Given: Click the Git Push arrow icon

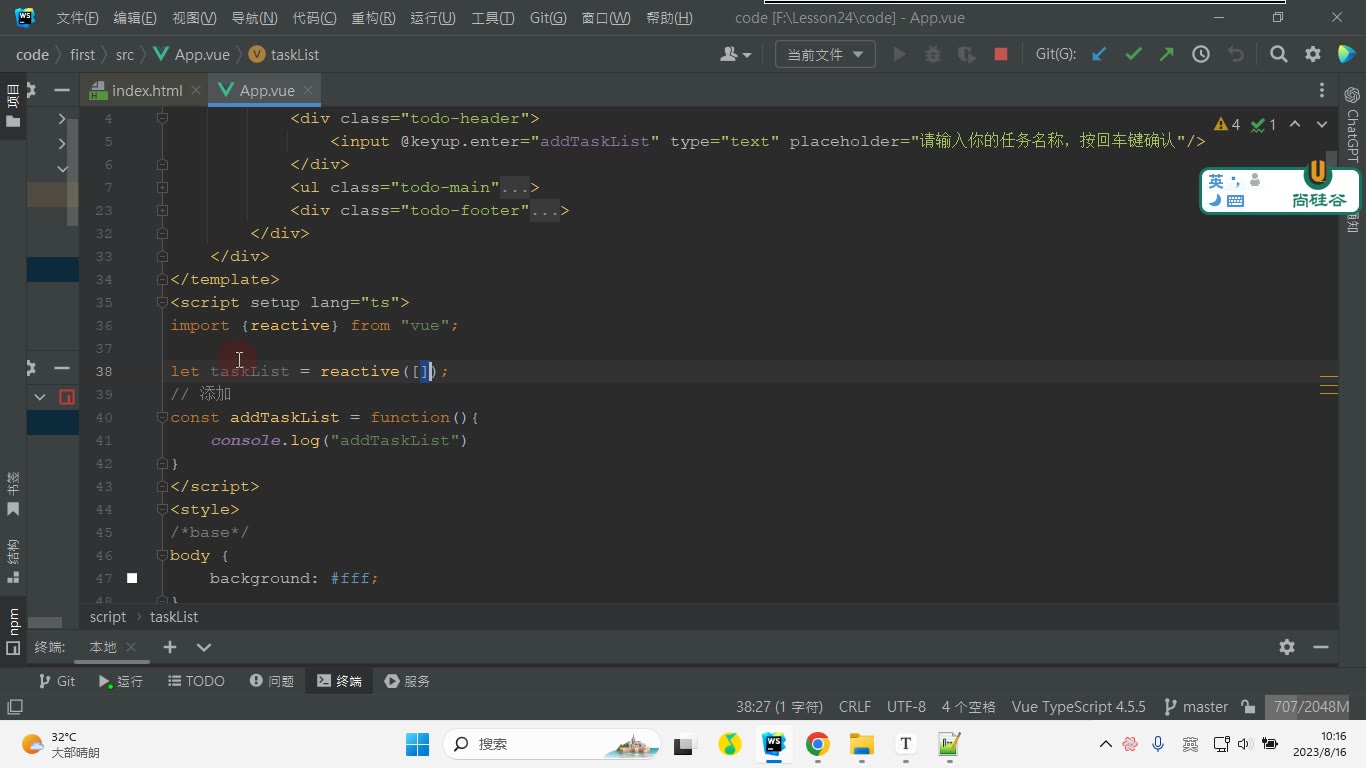Looking at the screenshot, I should 1167,54.
